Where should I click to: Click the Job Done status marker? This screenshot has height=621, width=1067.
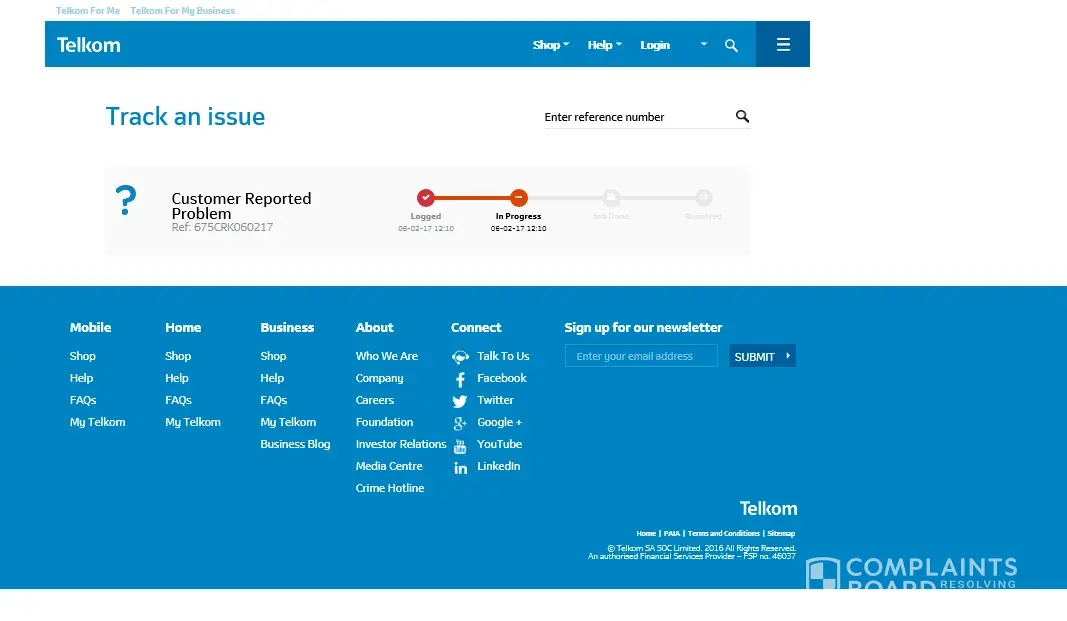pyautogui.click(x=611, y=198)
